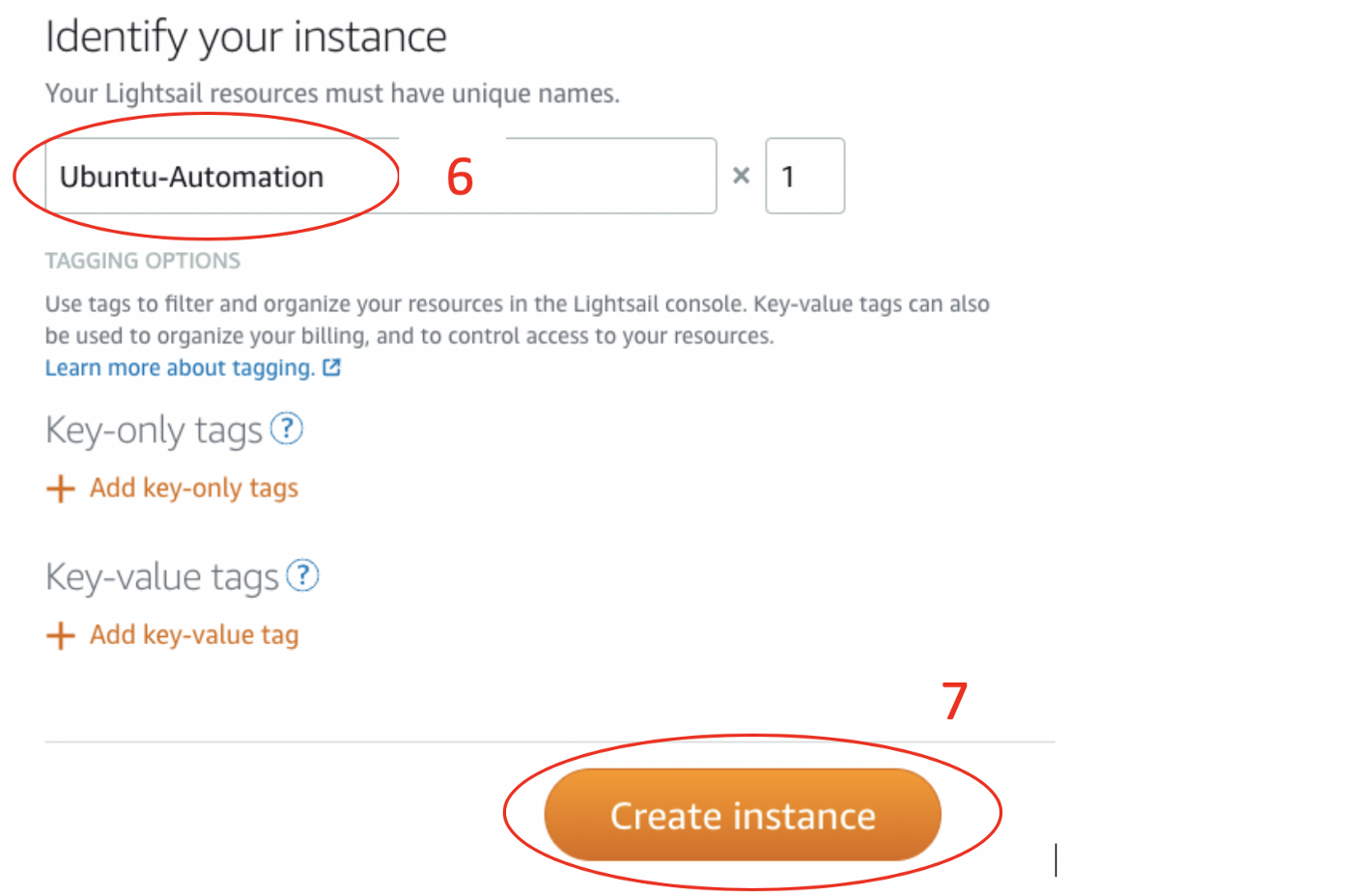Click the red annotation number 6
The image size is (1352, 896).
point(460,178)
